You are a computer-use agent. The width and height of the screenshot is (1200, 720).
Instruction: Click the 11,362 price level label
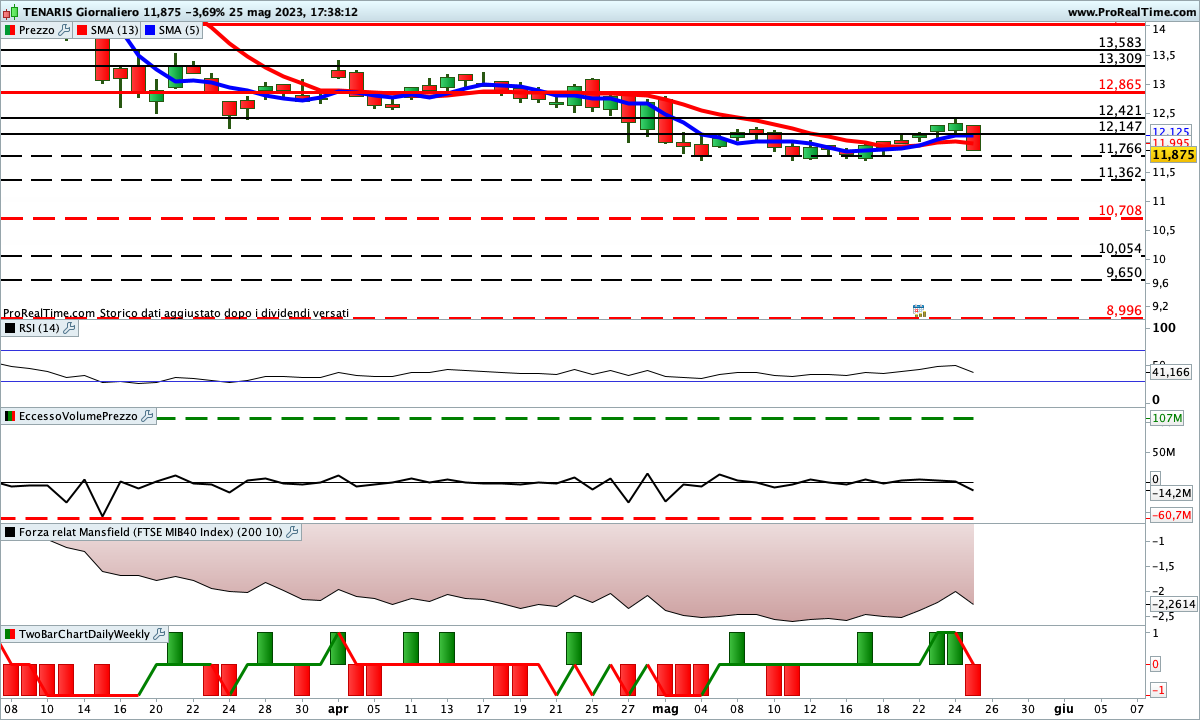(x=1120, y=173)
